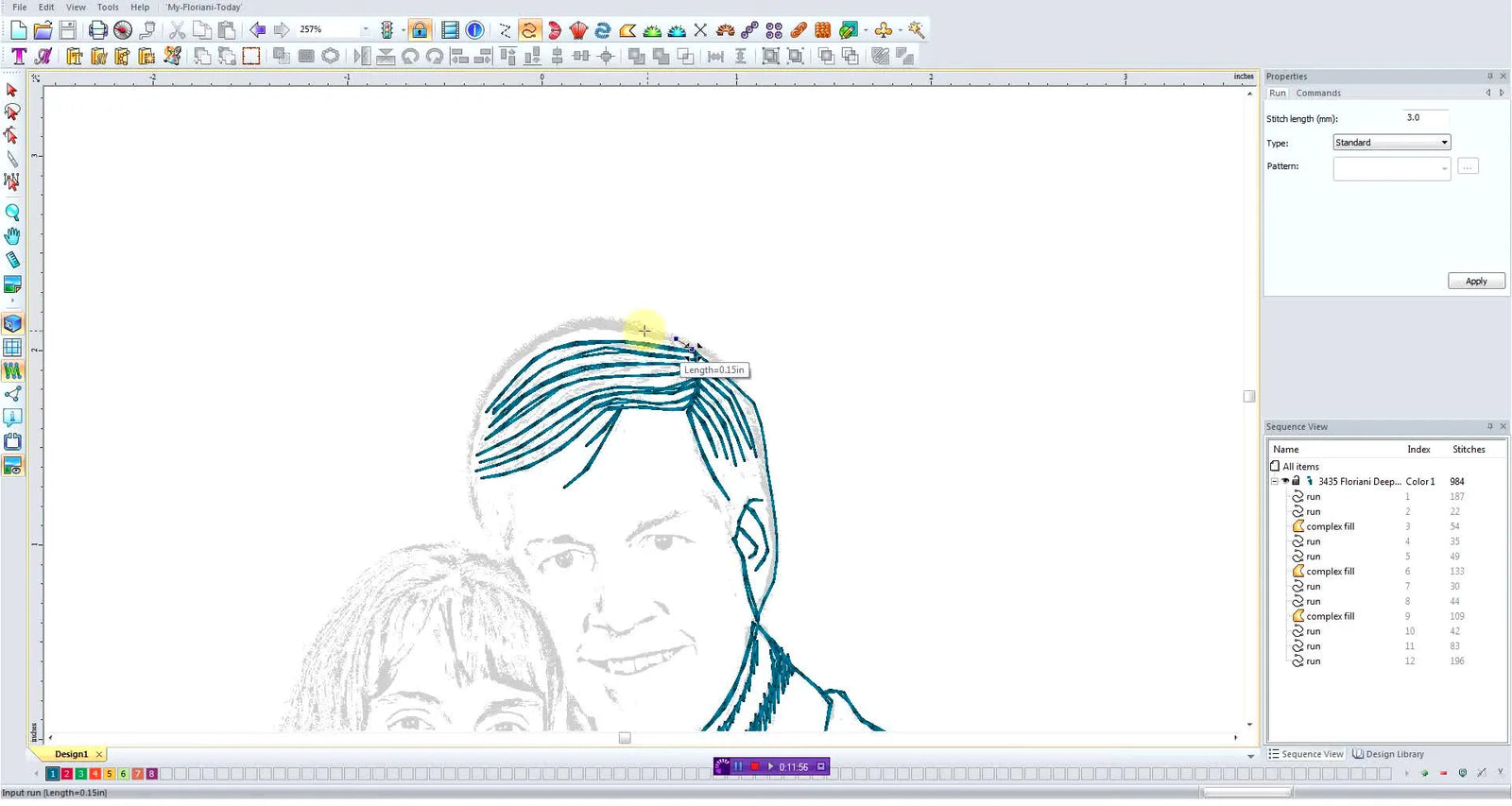Stop the recording with red button
1512x806 pixels.
click(x=755, y=766)
